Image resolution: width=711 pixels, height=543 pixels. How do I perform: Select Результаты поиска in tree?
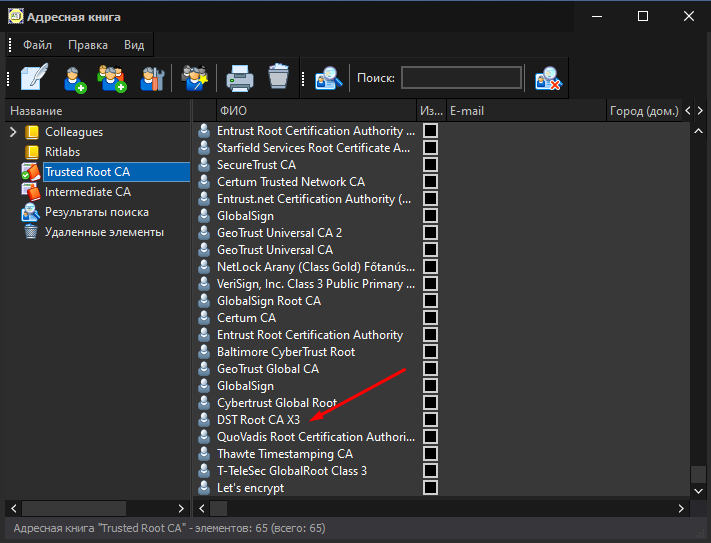97,212
